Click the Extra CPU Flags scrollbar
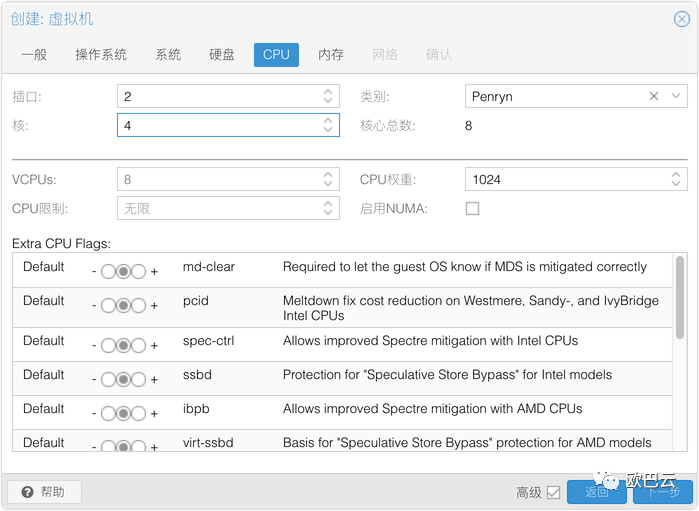 tap(680, 300)
